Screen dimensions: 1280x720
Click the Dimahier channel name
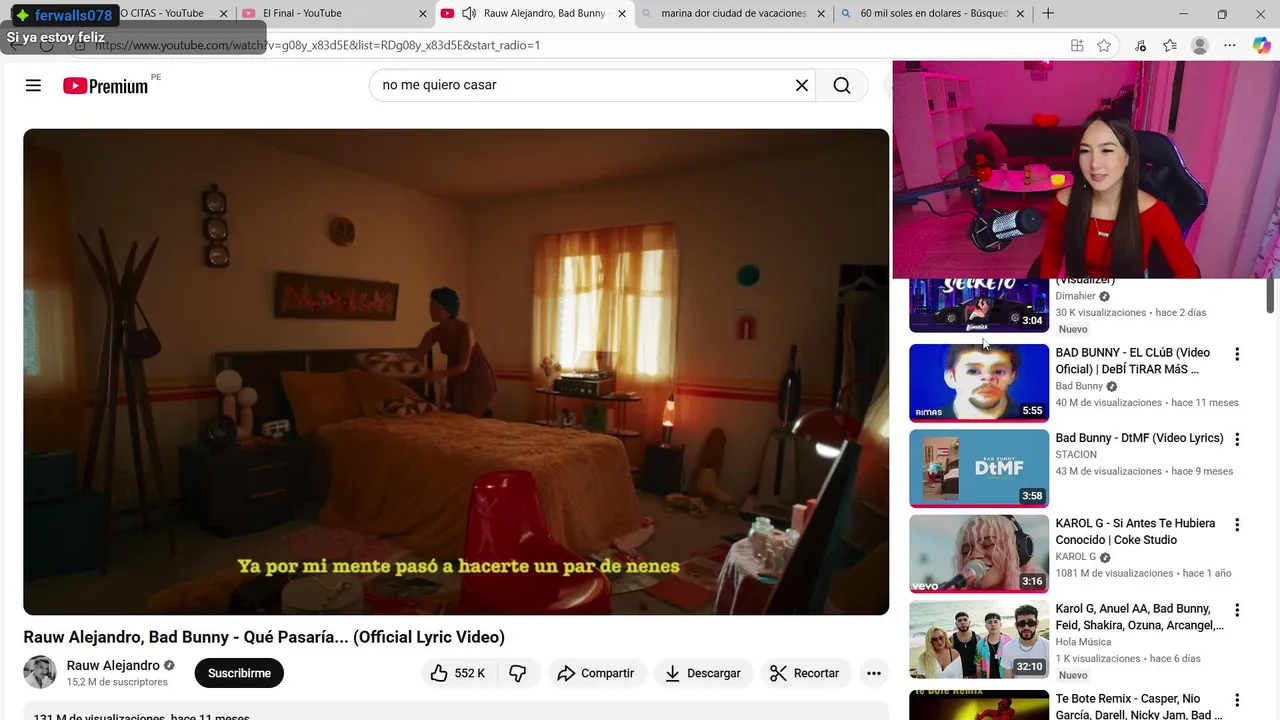pos(1075,296)
